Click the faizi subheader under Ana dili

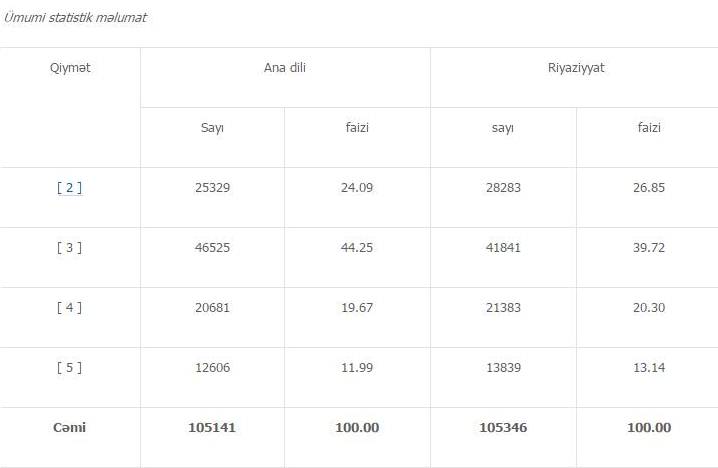(x=357, y=127)
